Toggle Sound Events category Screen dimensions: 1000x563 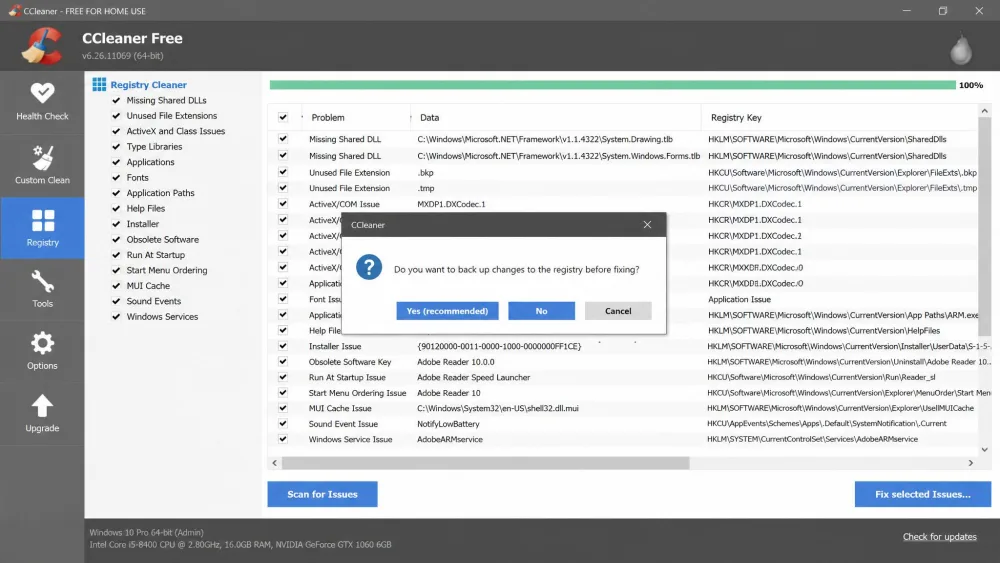[116, 301]
